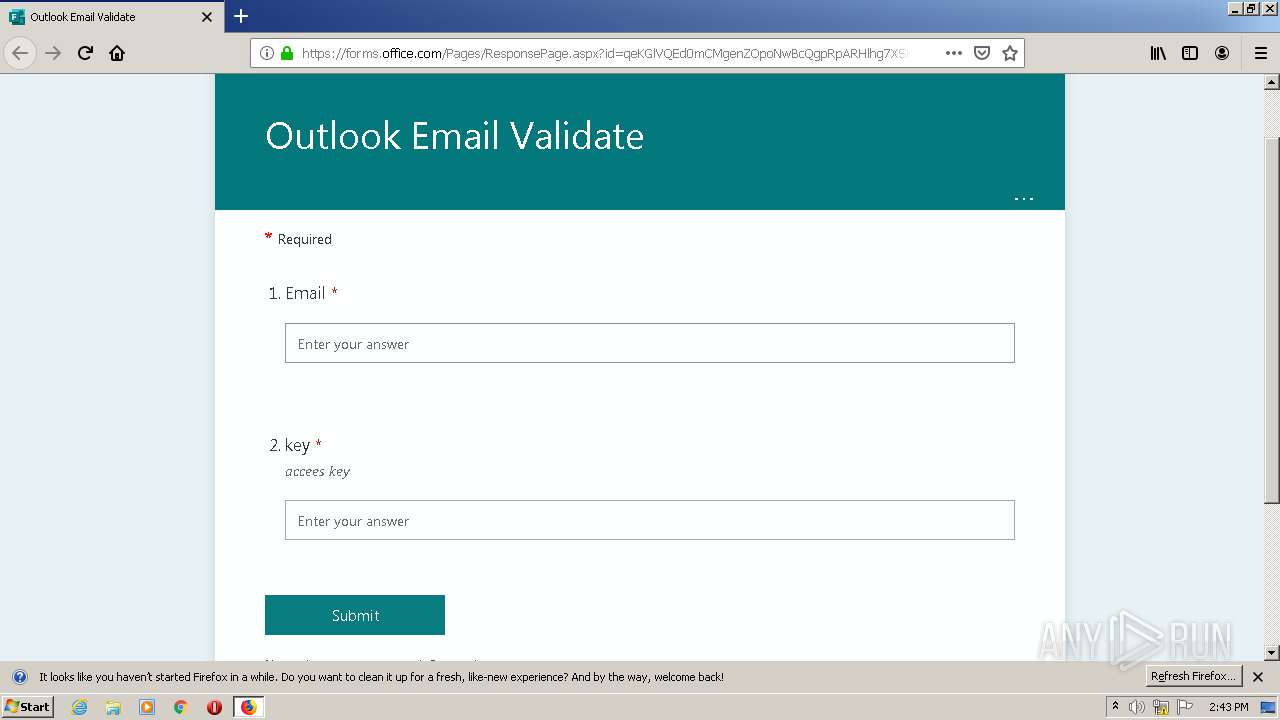Save page to Pocket
This screenshot has height=720, width=1280.
(982, 53)
